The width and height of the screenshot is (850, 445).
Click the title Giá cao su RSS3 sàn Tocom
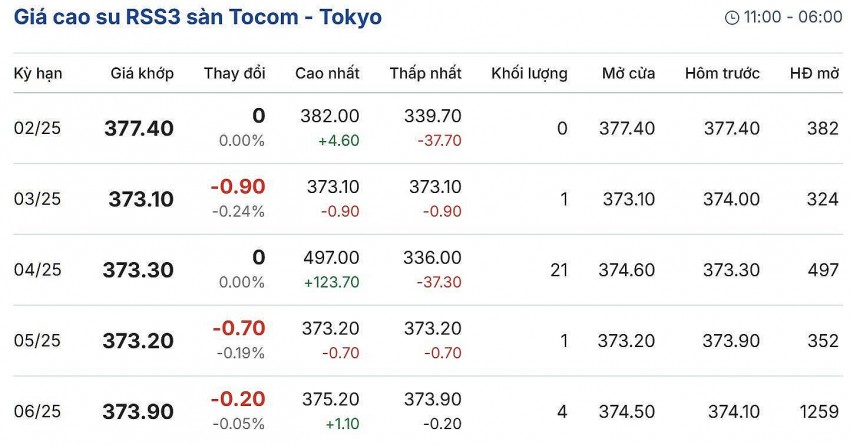tap(197, 18)
